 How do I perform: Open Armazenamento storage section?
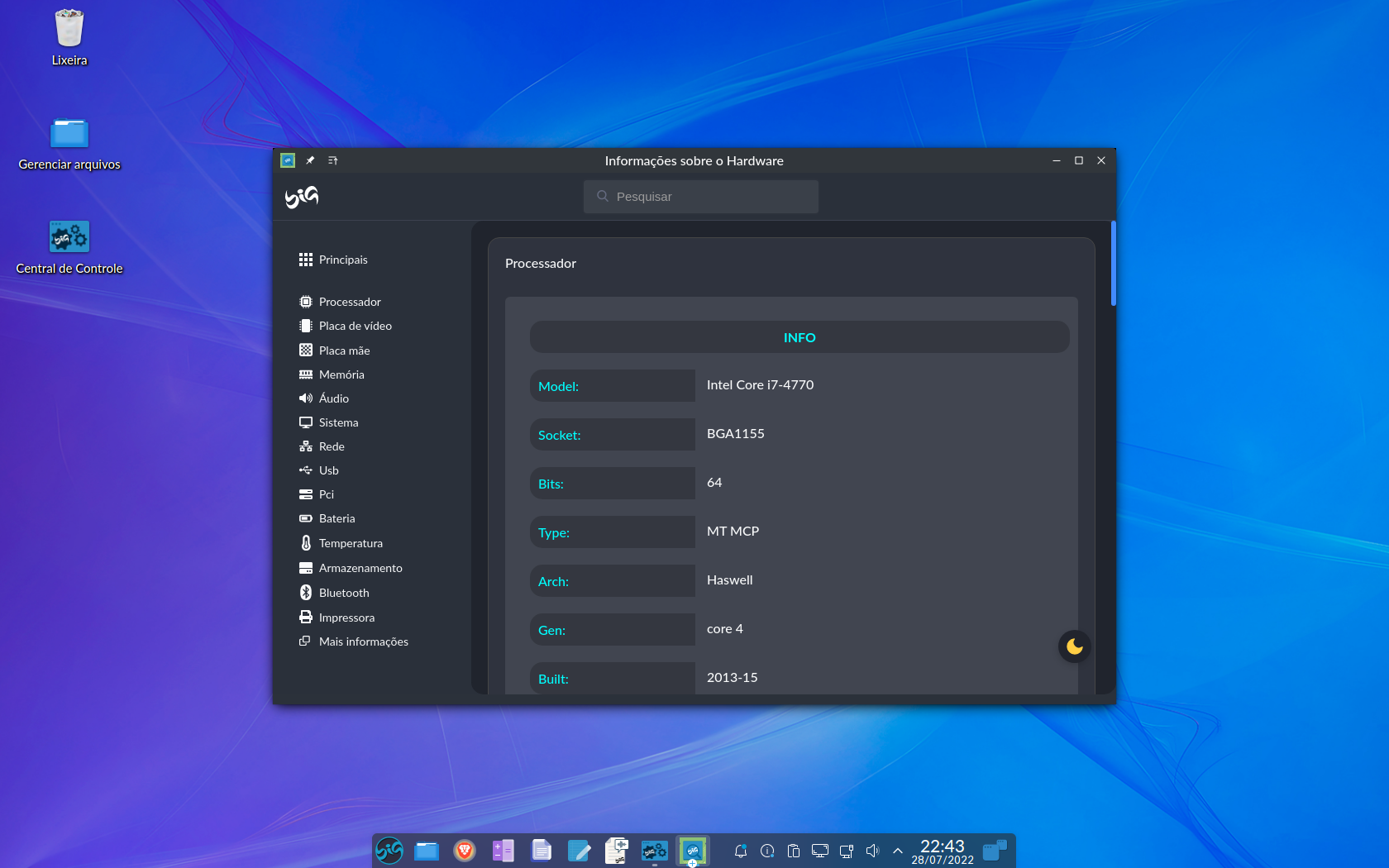(351, 568)
